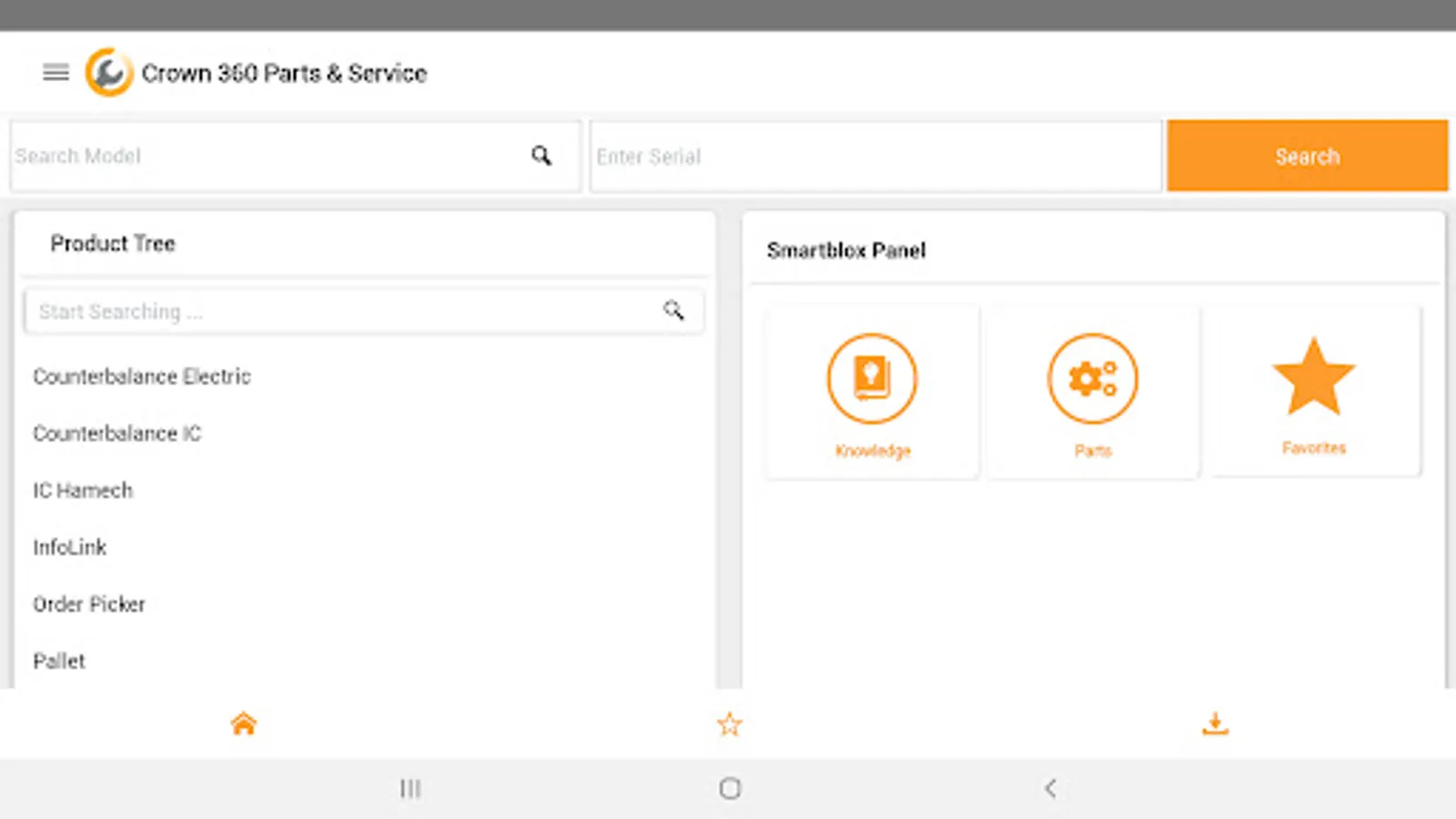Expand Counterbalance IC category
This screenshot has height=819, width=1456.
coord(117,433)
